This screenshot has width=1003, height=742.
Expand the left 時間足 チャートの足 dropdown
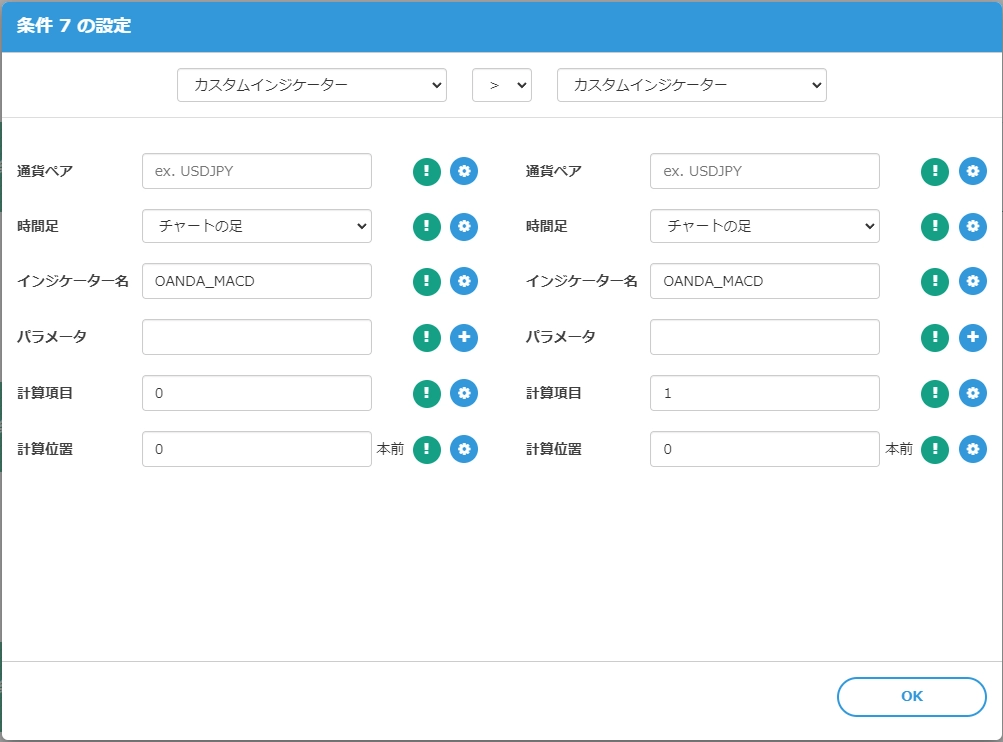(257, 226)
